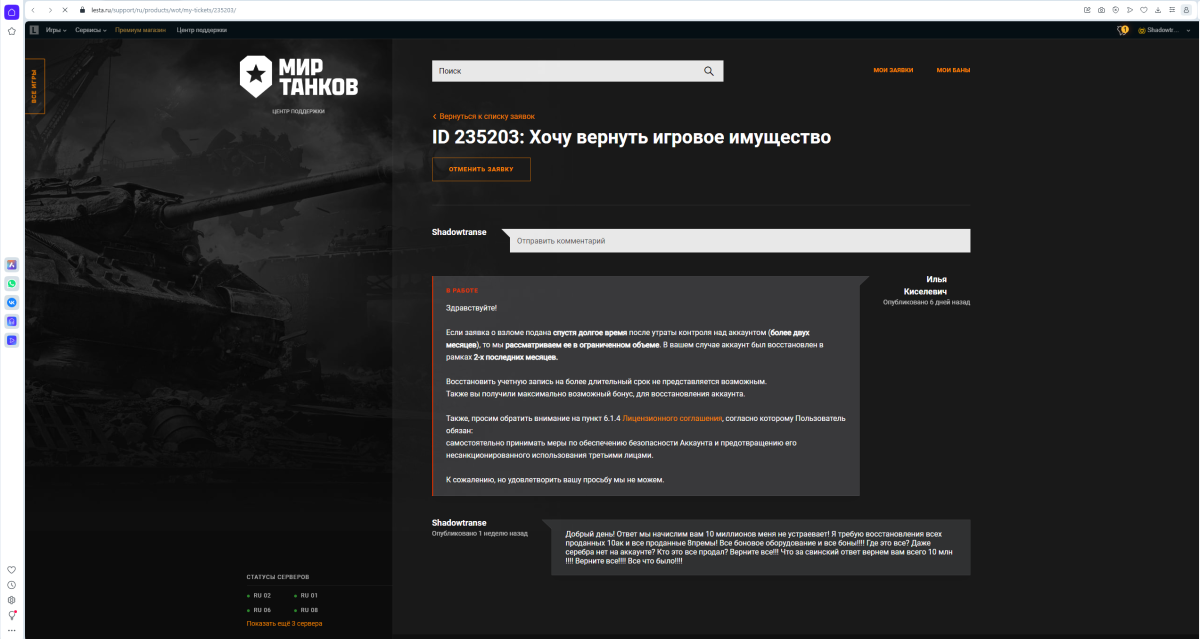Click the Мир Танков logo

point(298,76)
